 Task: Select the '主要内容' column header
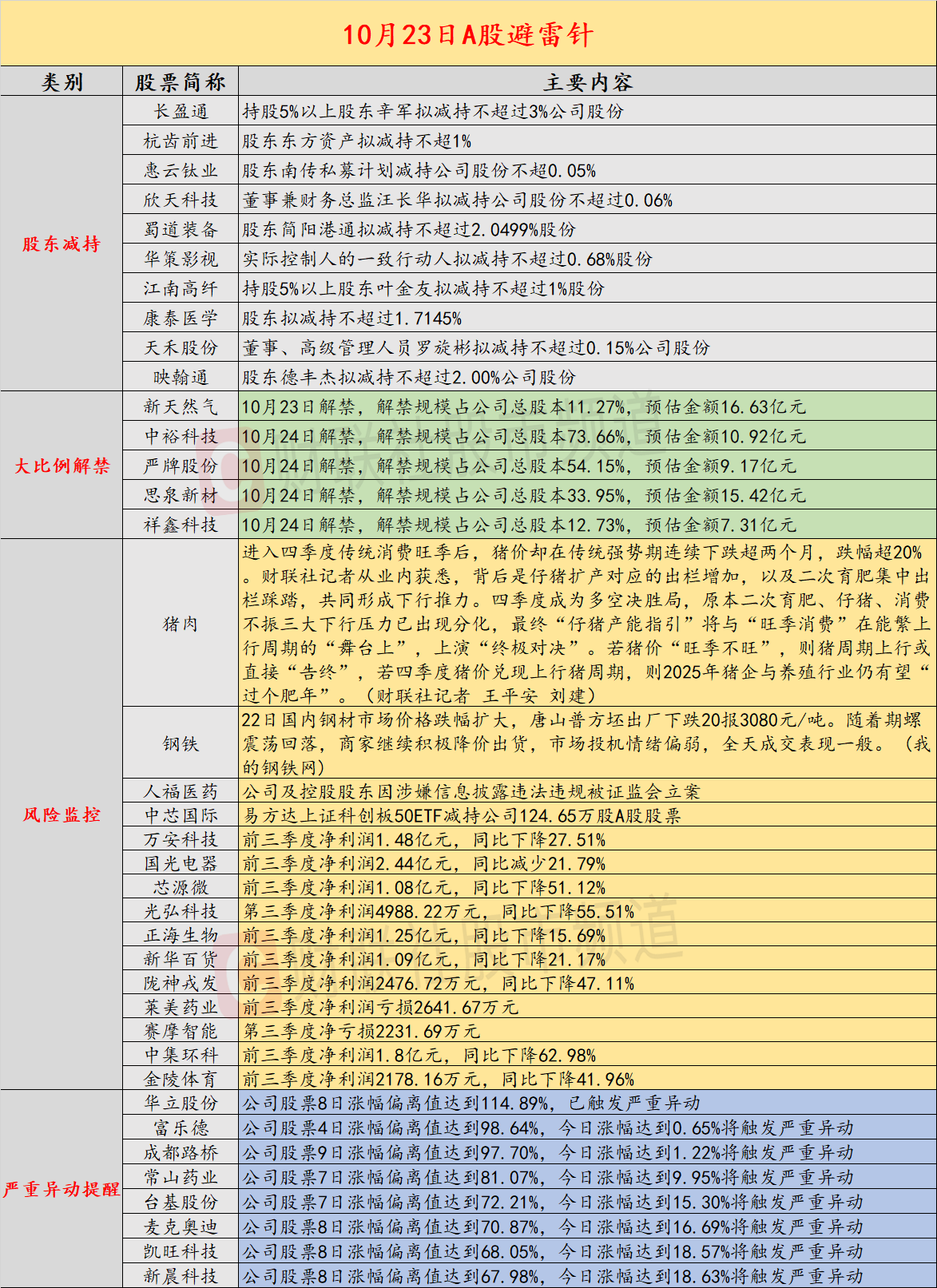pos(588,82)
